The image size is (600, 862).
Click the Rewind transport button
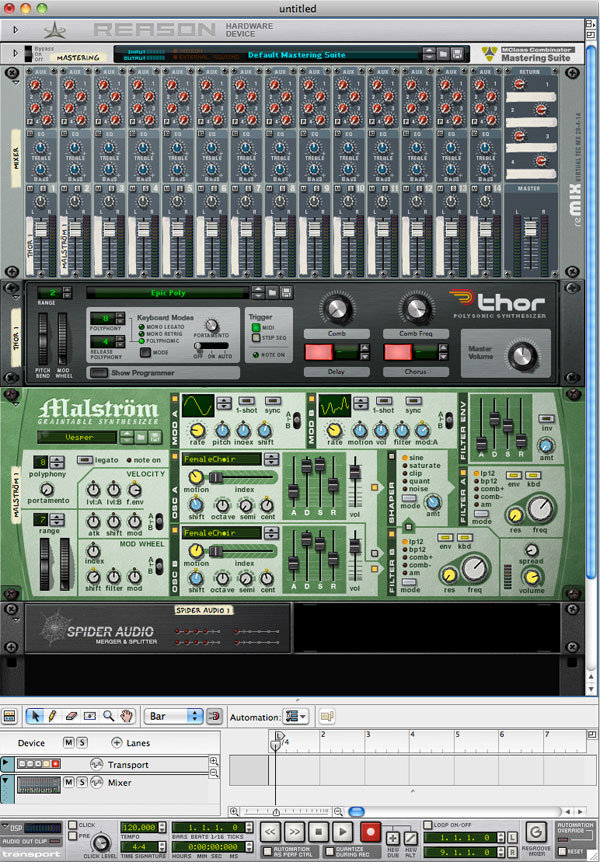(x=270, y=832)
